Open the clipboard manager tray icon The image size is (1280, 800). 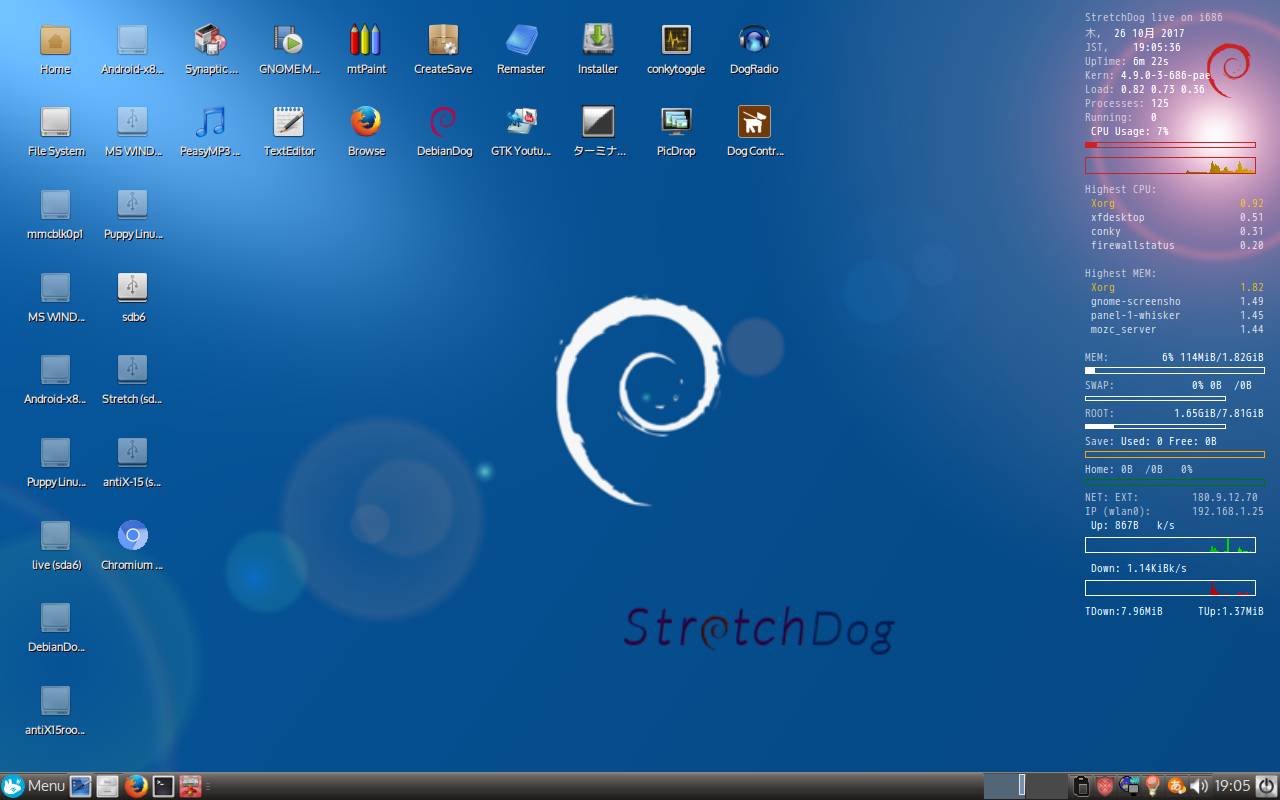pyautogui.click(x=1081, y=786)
